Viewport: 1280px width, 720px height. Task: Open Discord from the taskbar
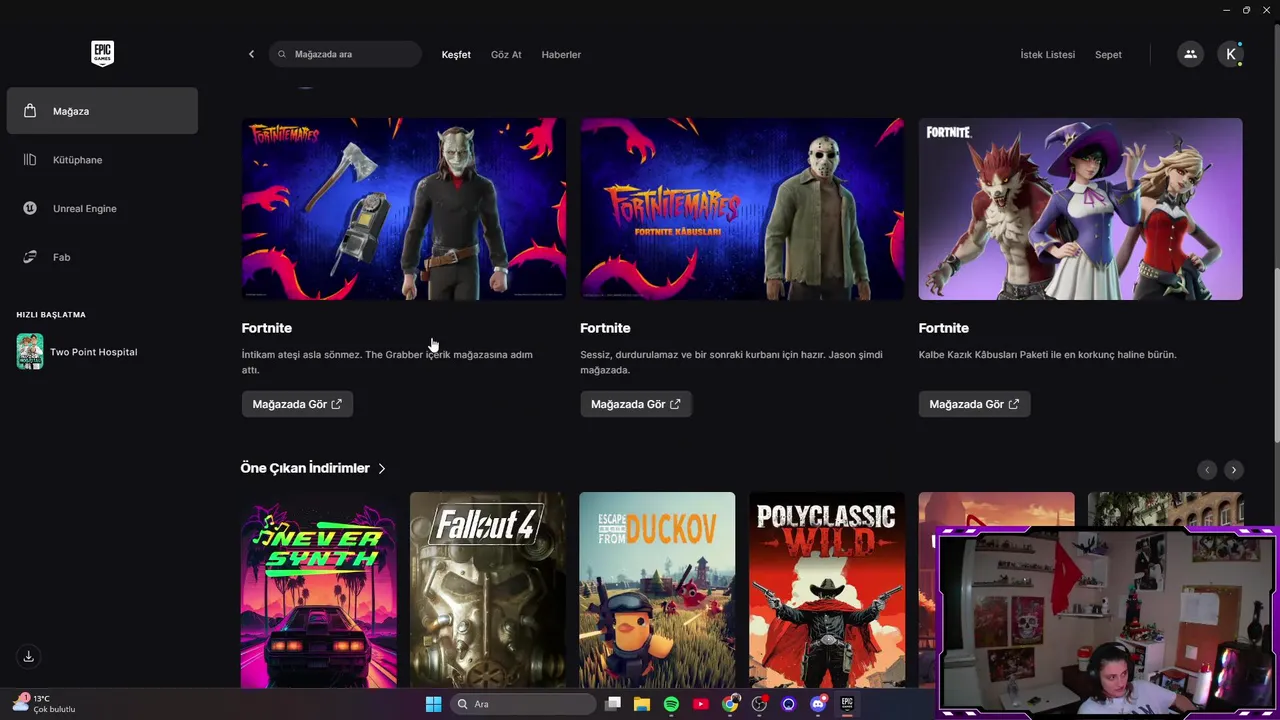click(x=818, y=704)
